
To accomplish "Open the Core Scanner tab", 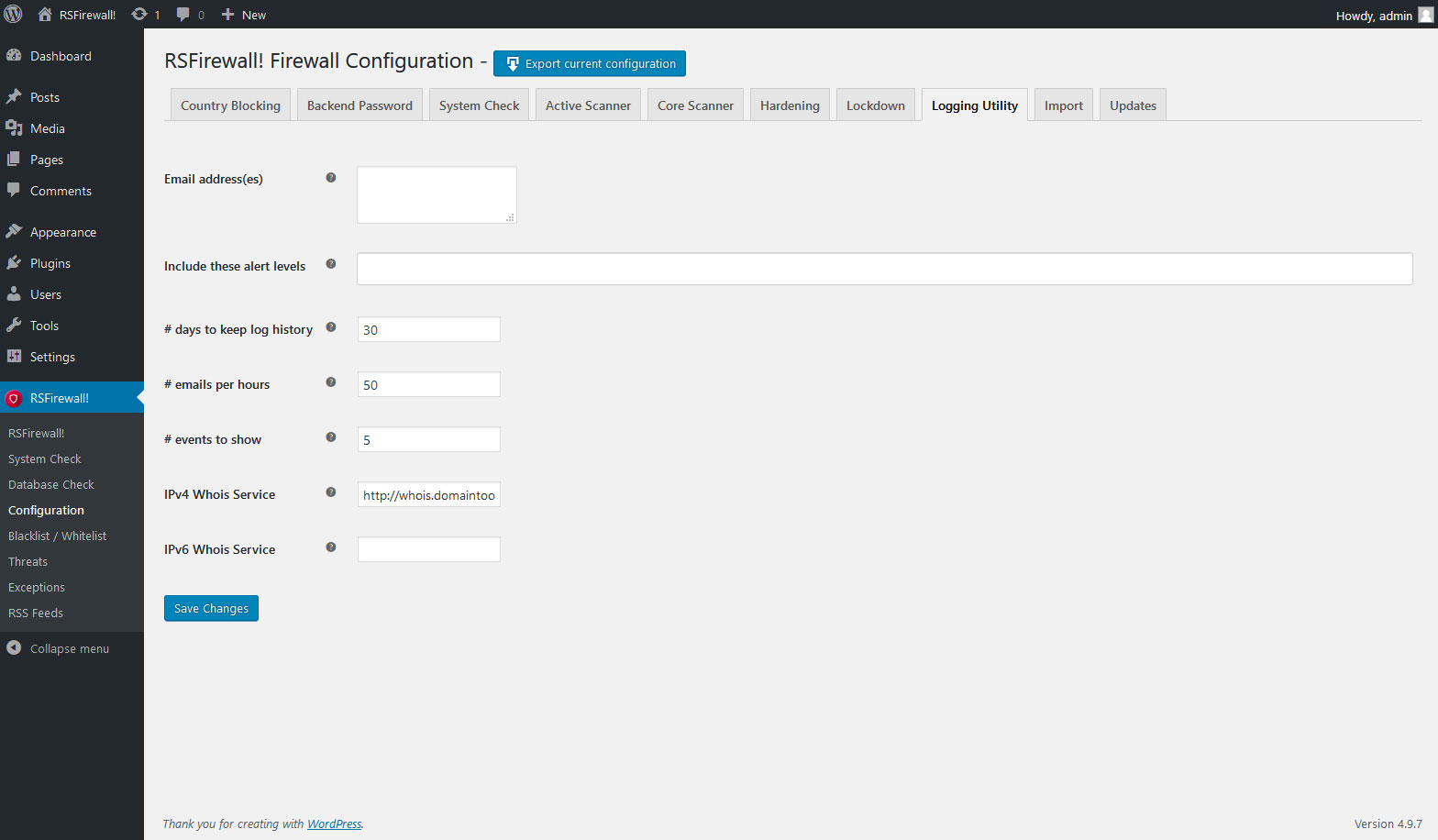I will (x=695, y=105).
